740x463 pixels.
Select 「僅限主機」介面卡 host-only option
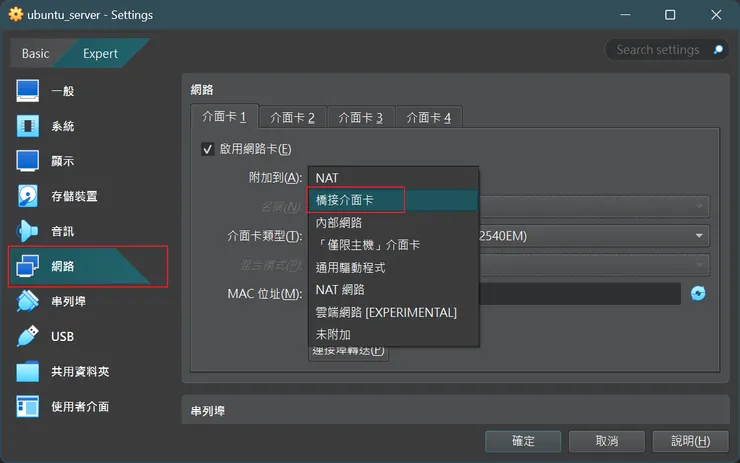[x=394, y=245]
